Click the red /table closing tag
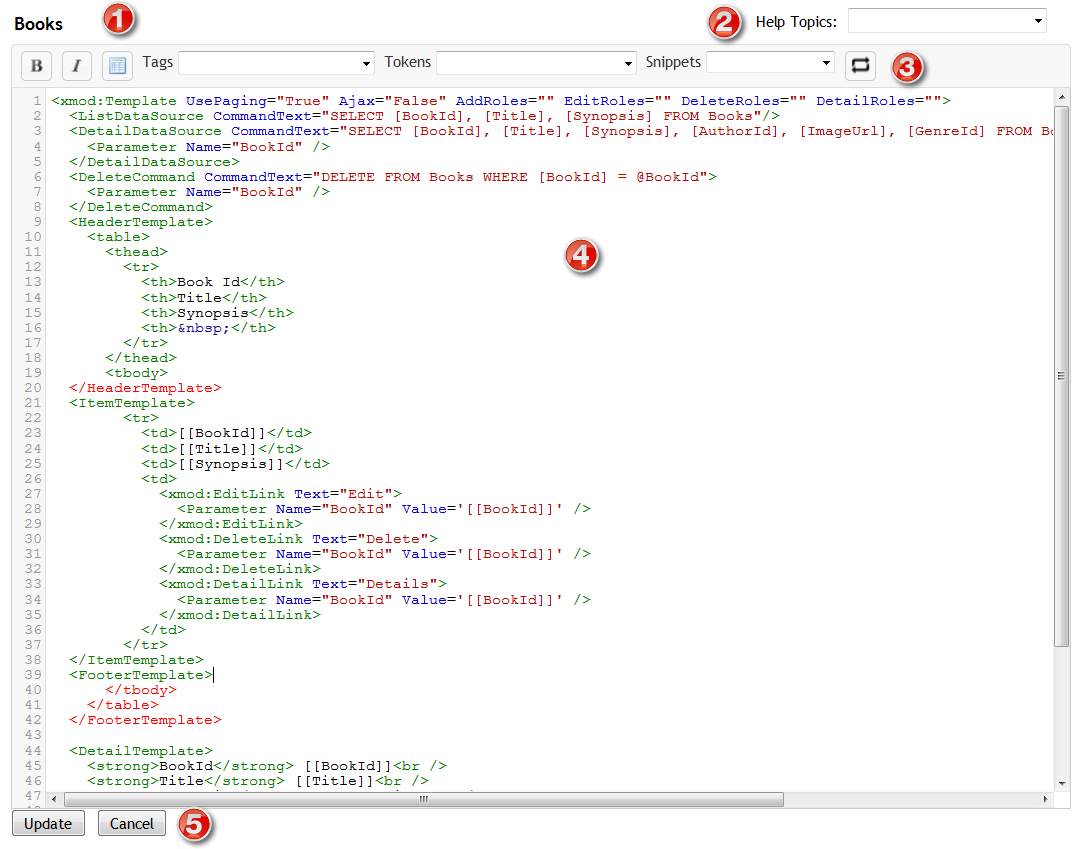The width and height of the screenshot is (1077, 849). point(123,705)
